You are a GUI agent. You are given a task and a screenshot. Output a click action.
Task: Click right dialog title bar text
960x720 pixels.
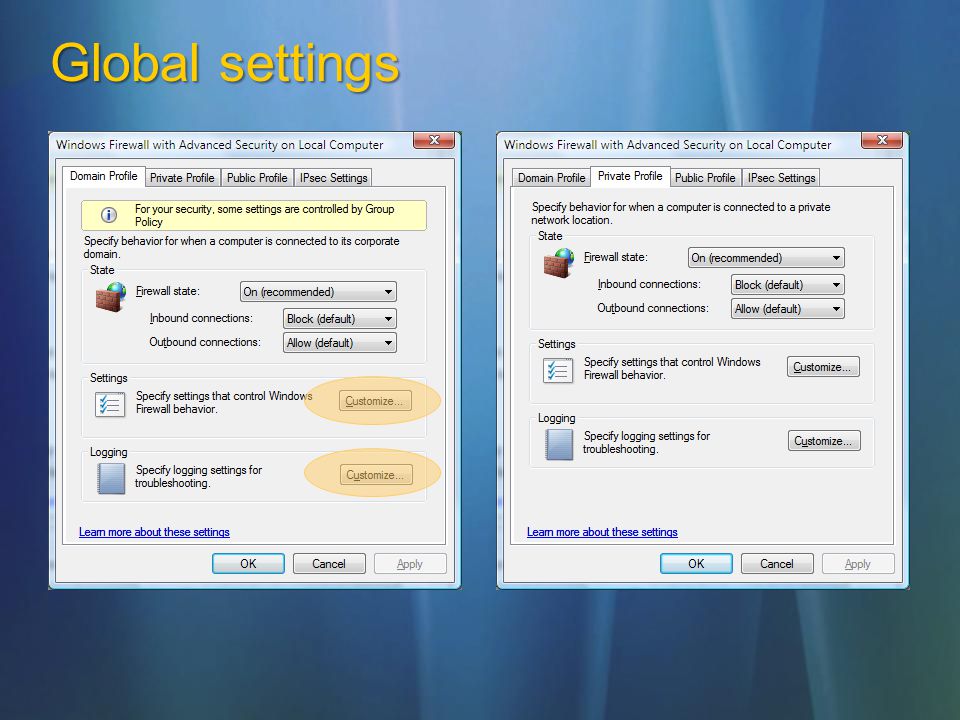pos(668,145)
